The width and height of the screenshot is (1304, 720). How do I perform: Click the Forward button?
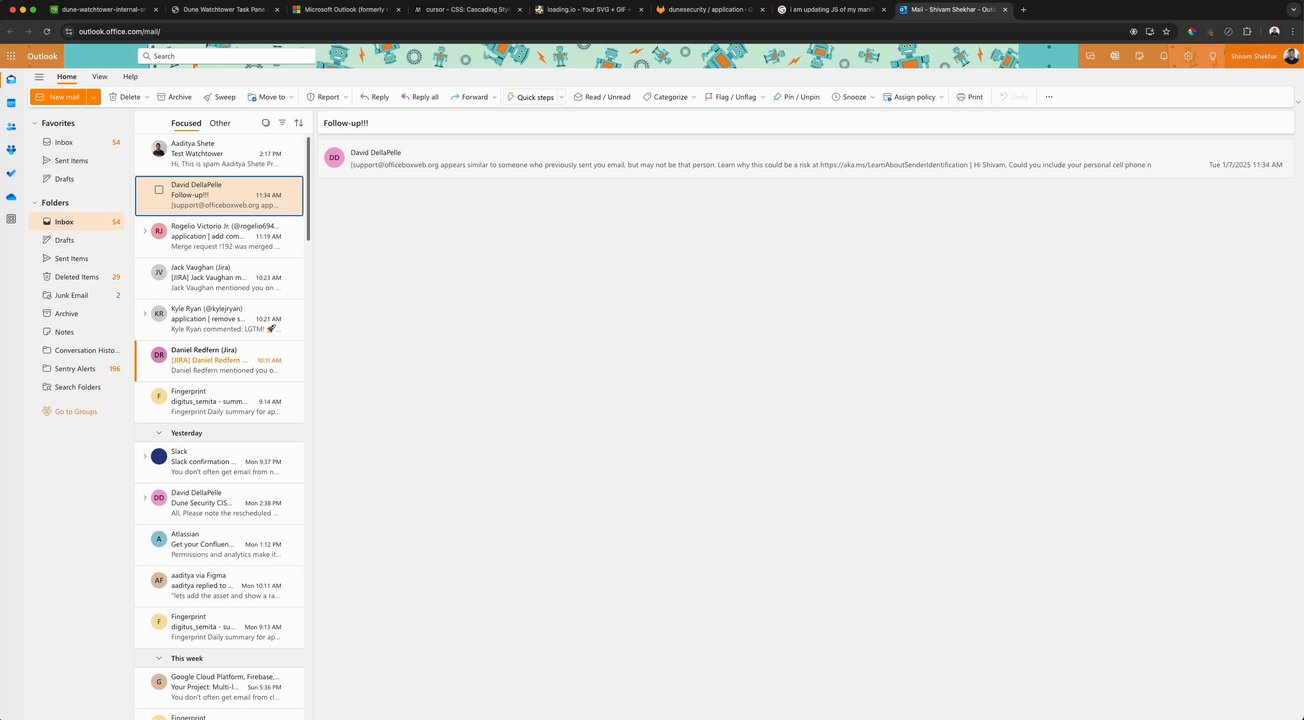click(x=469, y=97)
